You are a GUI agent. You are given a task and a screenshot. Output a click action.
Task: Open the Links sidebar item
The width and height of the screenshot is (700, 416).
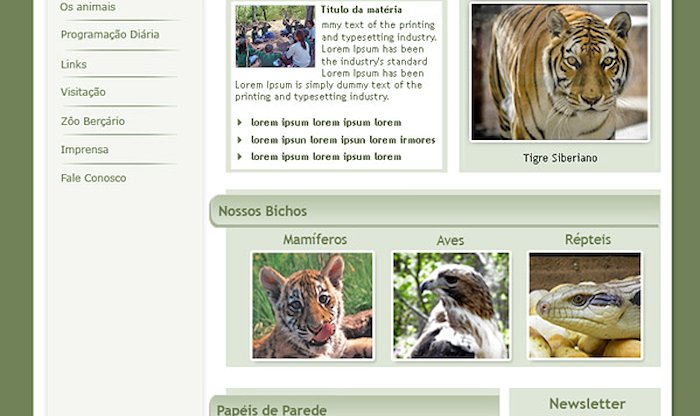point(74,64)
